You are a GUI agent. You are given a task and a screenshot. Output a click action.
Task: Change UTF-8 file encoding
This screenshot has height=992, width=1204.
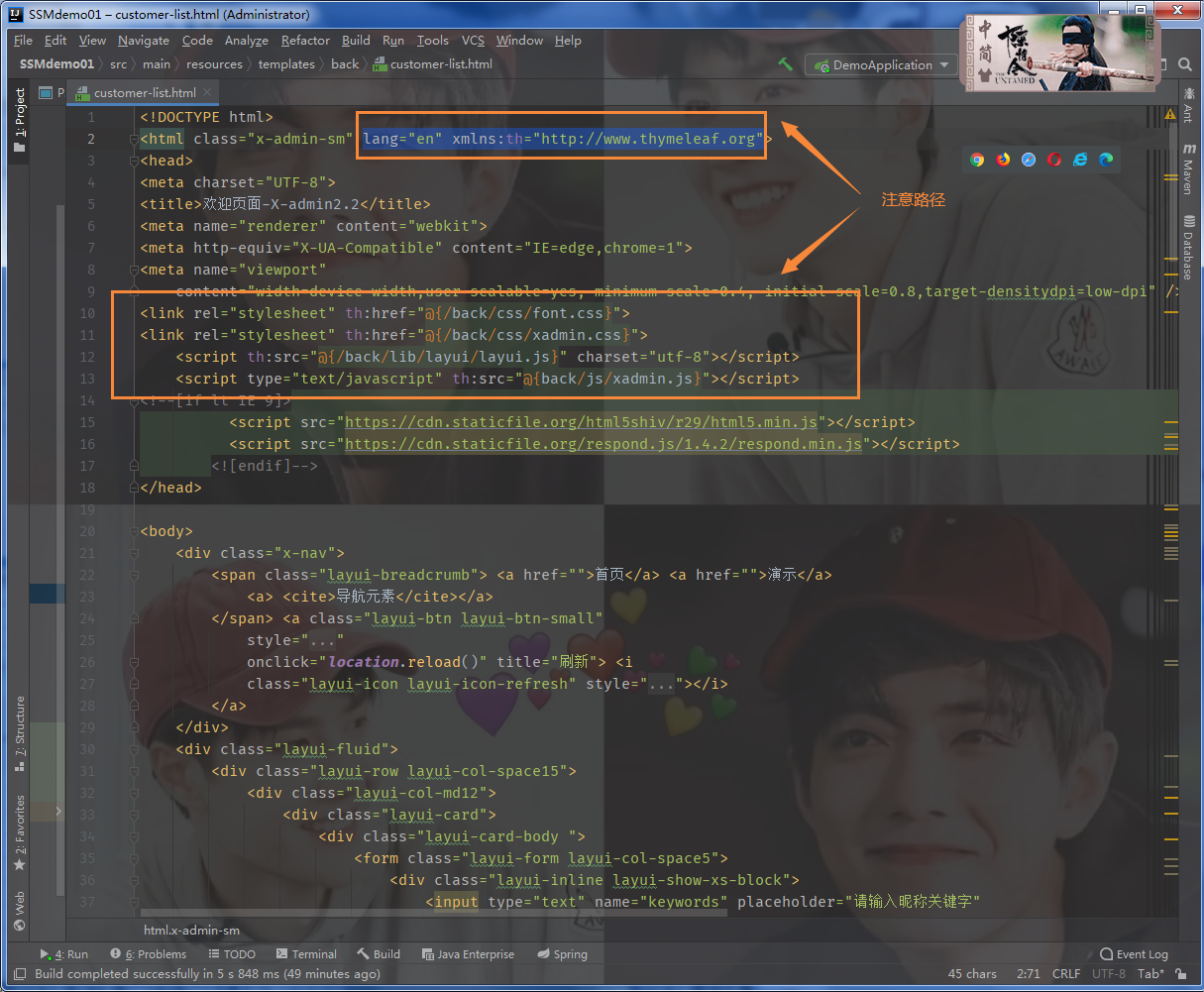(1109, 974)
